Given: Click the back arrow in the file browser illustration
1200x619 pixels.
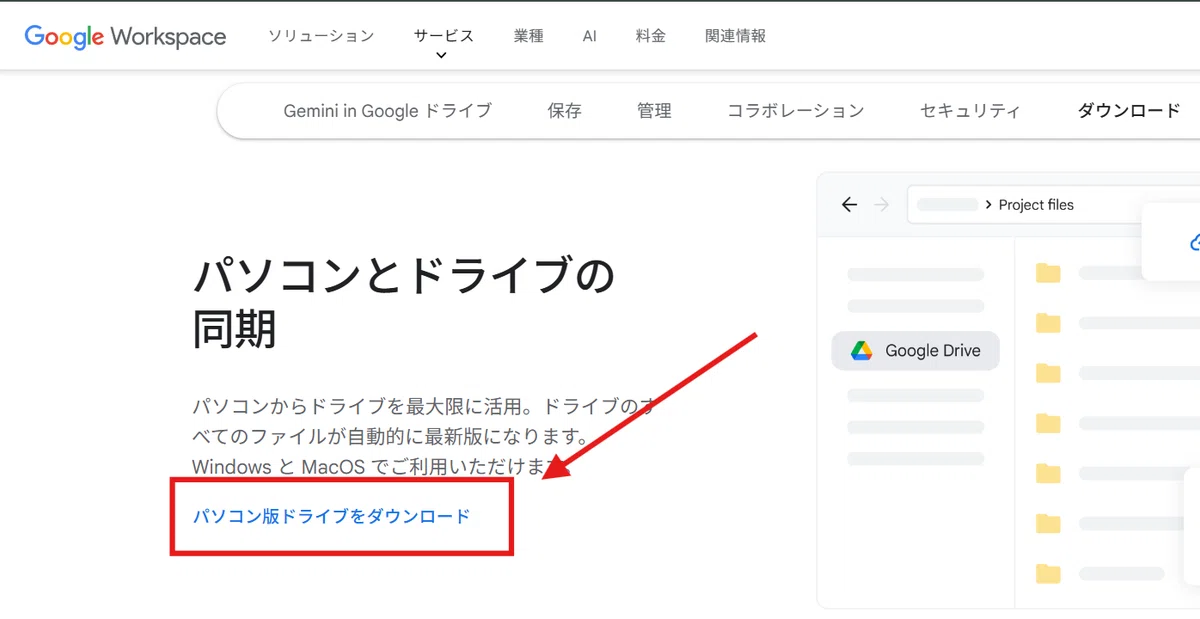Looking at the screenshot, I should 849,205.
